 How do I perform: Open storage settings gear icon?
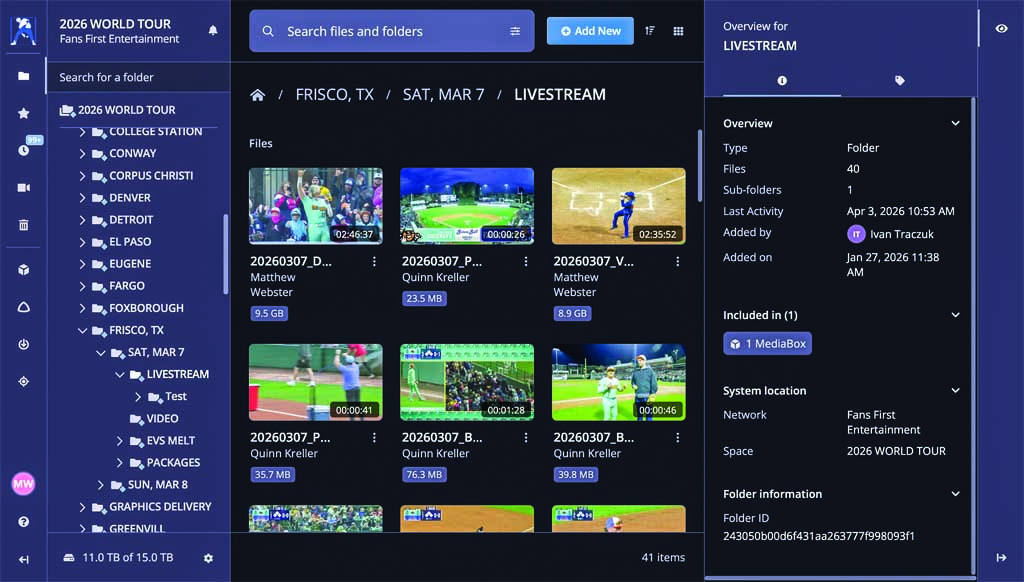pyautogui.click(x=208, y=558)
